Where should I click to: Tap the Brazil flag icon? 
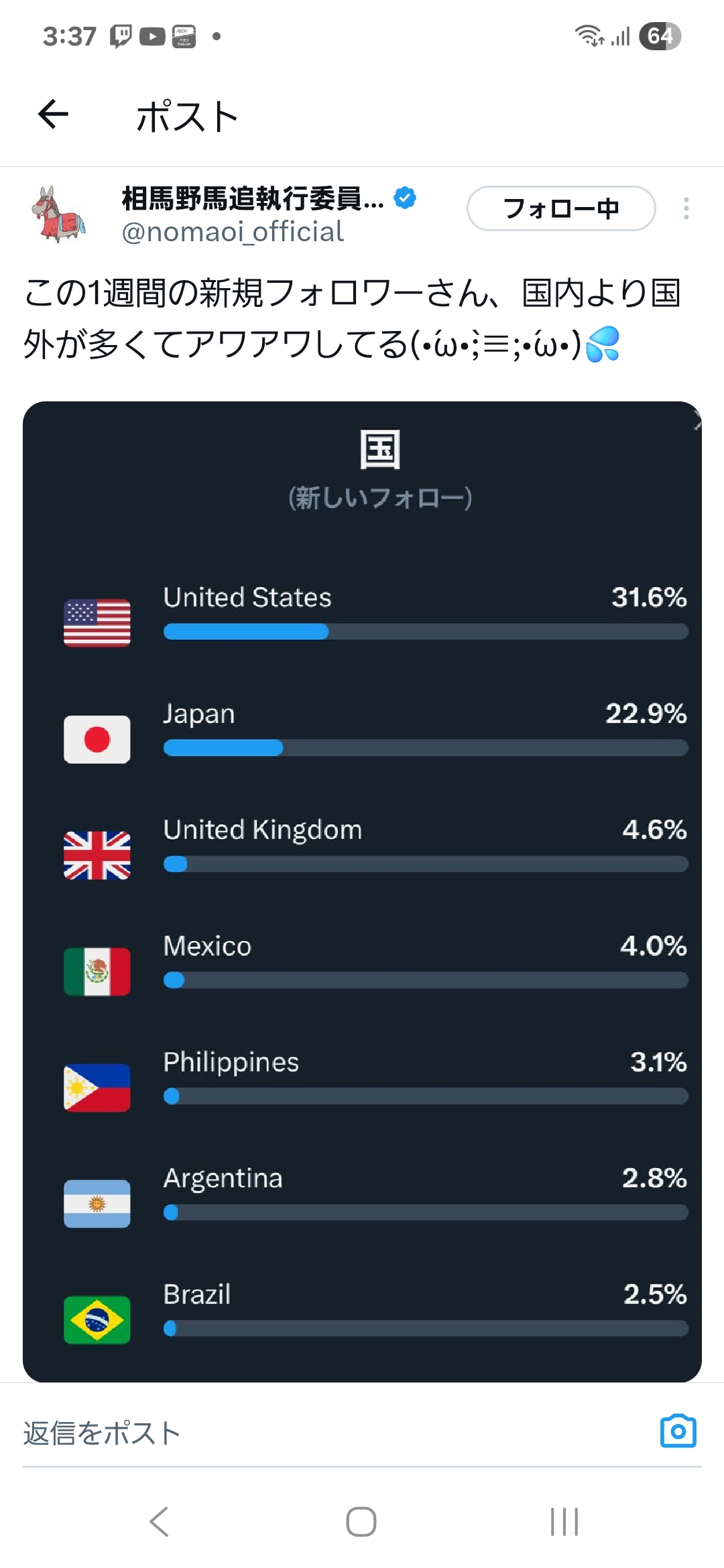pos(97,1320)
